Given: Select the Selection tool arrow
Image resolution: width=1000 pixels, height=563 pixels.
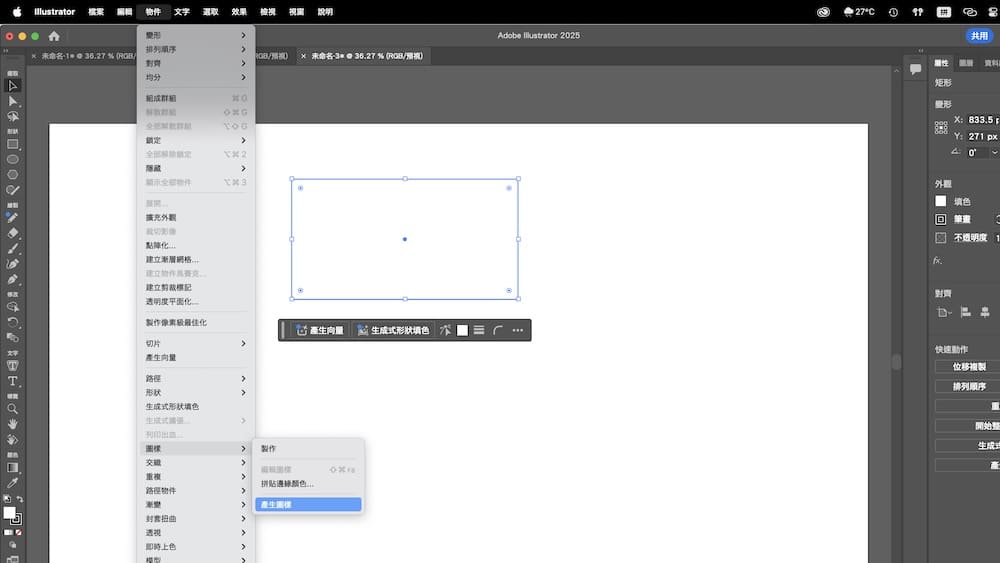Looking at the screenshot, I should point(12,85).
